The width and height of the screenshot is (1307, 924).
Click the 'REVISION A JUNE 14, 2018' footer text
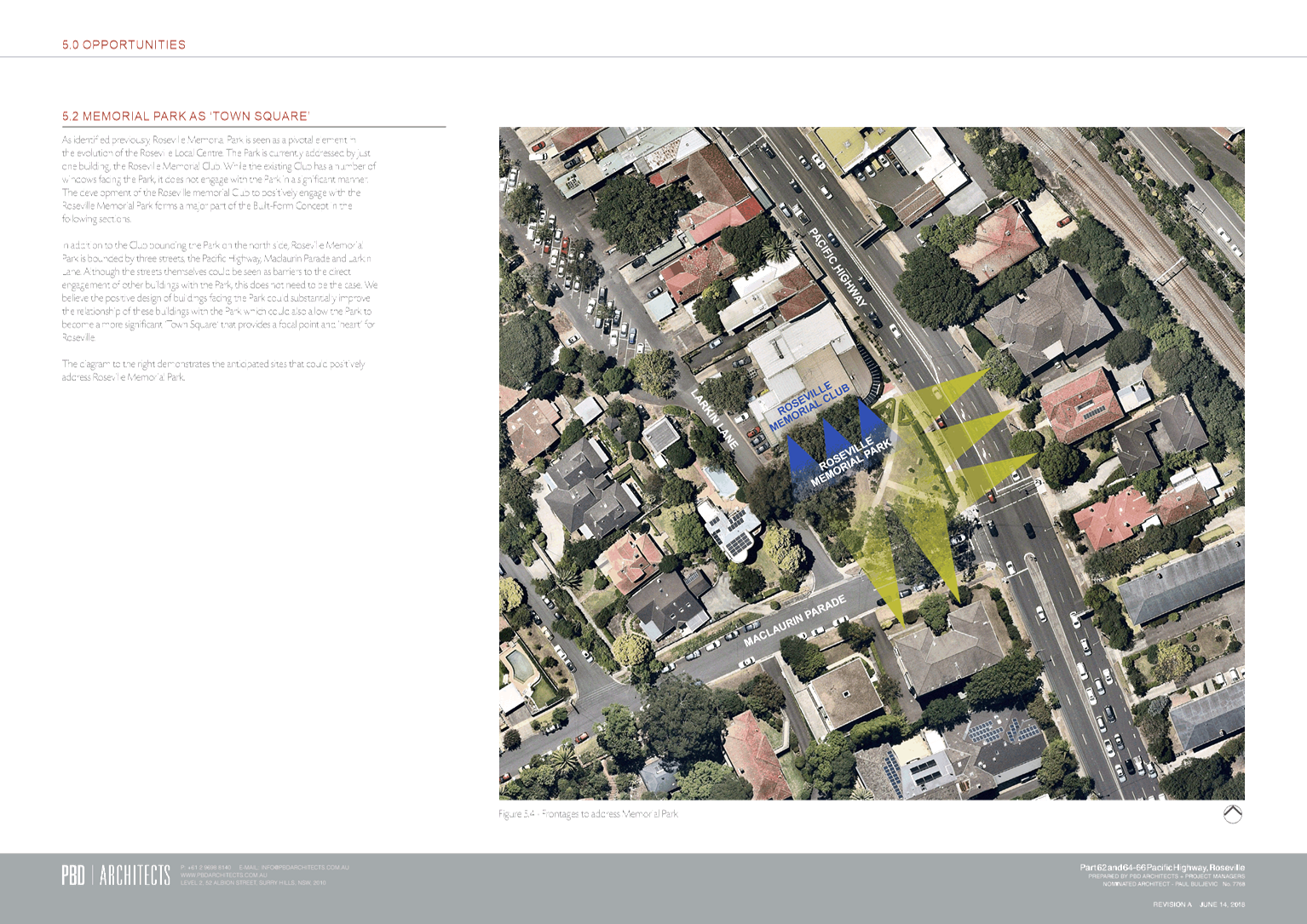(1199, 904)
